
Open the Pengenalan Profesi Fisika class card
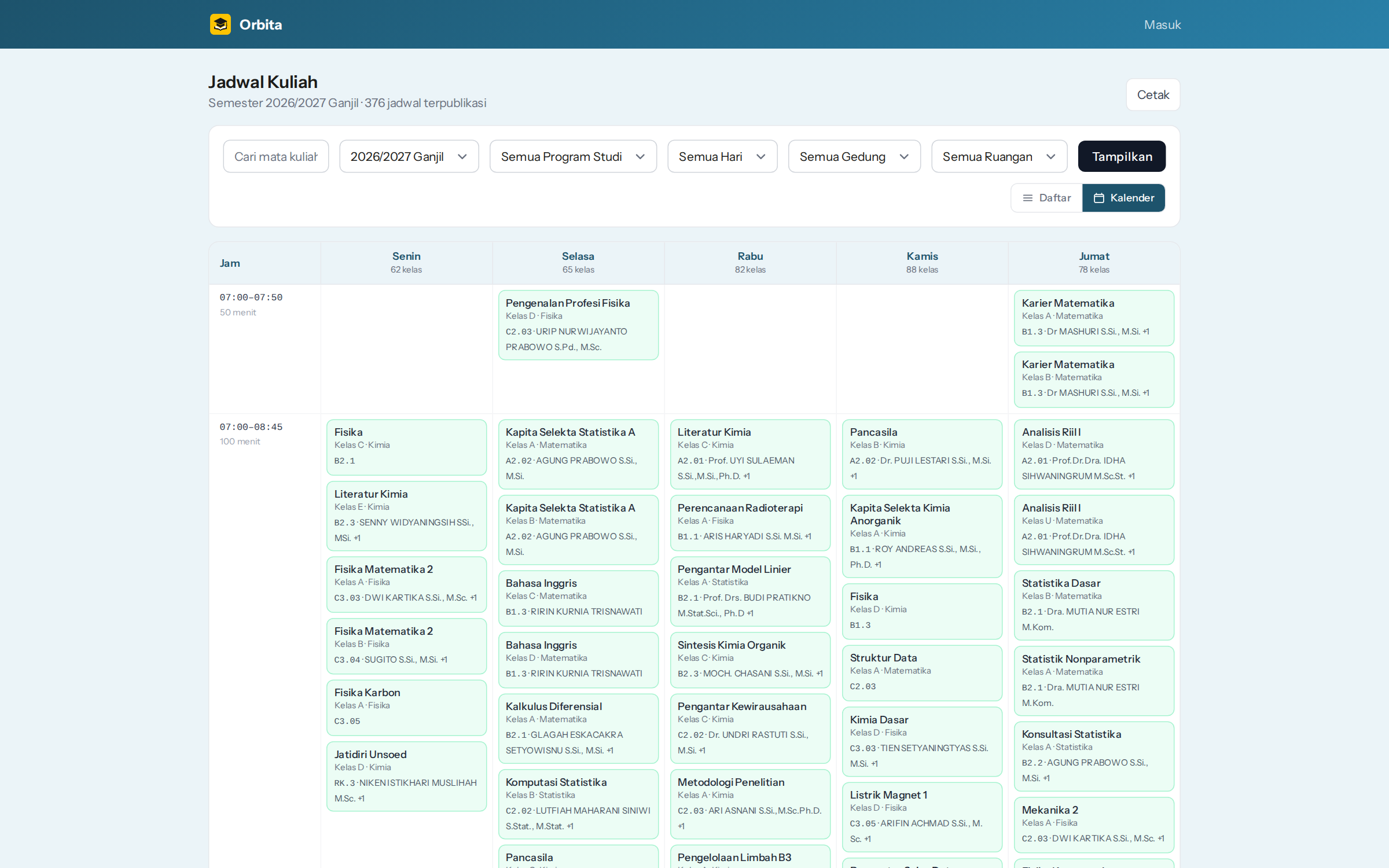click(x=578, y=325)
